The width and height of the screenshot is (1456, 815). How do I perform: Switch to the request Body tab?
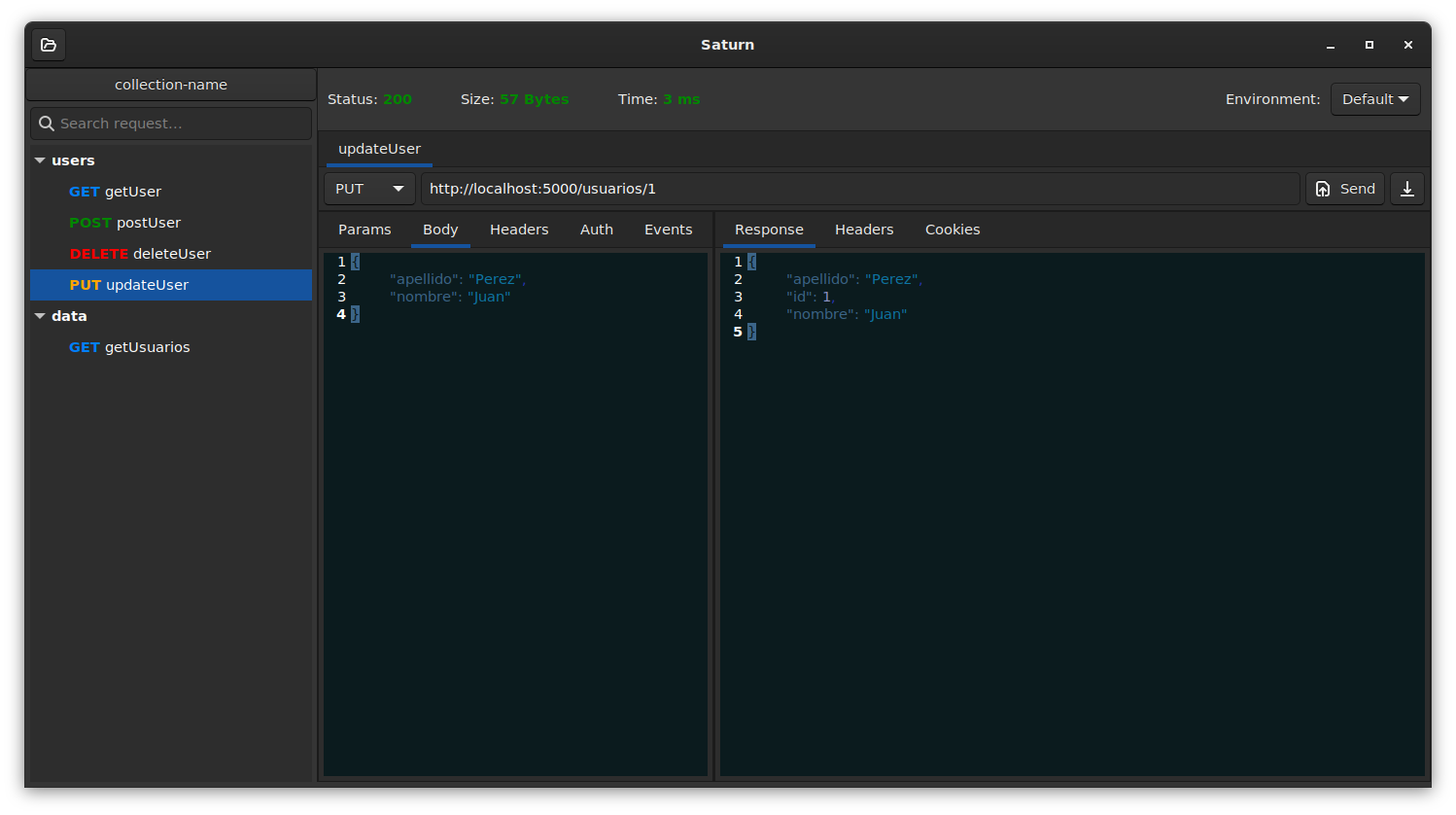click(440, 230)
